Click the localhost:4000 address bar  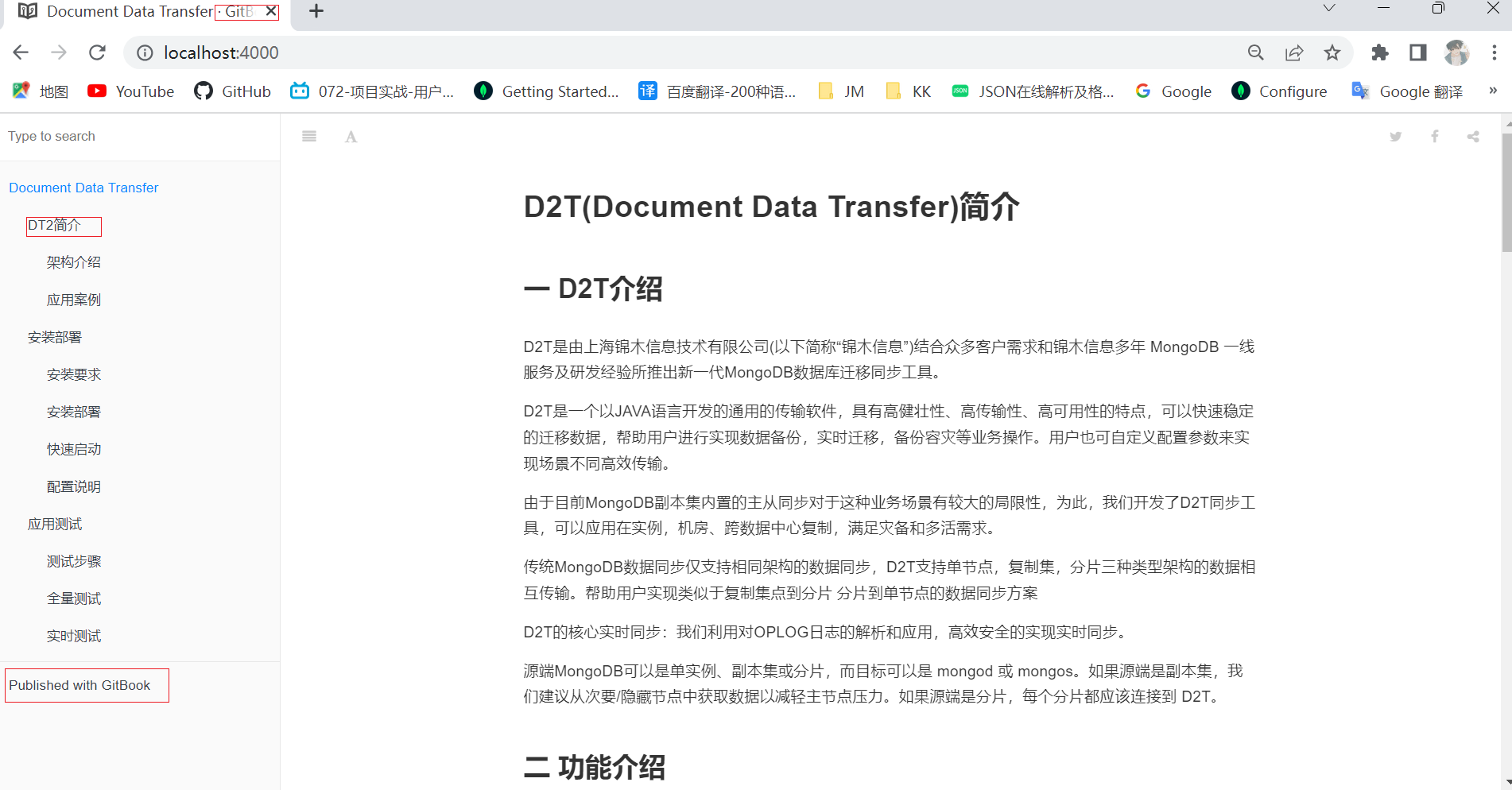684,52
